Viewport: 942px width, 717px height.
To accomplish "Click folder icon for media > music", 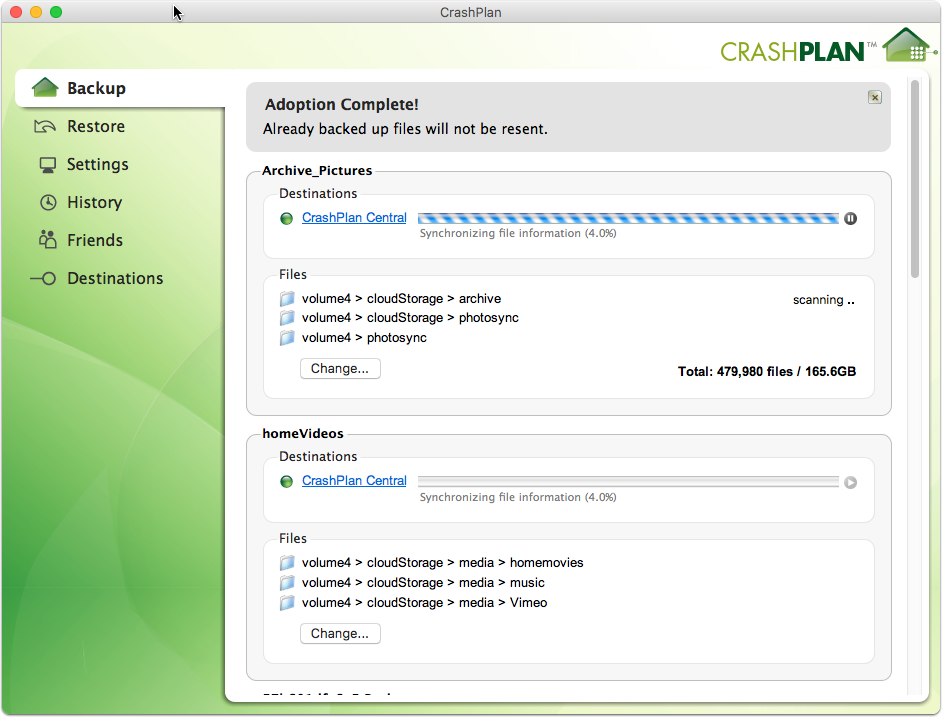I will [287, 583].
